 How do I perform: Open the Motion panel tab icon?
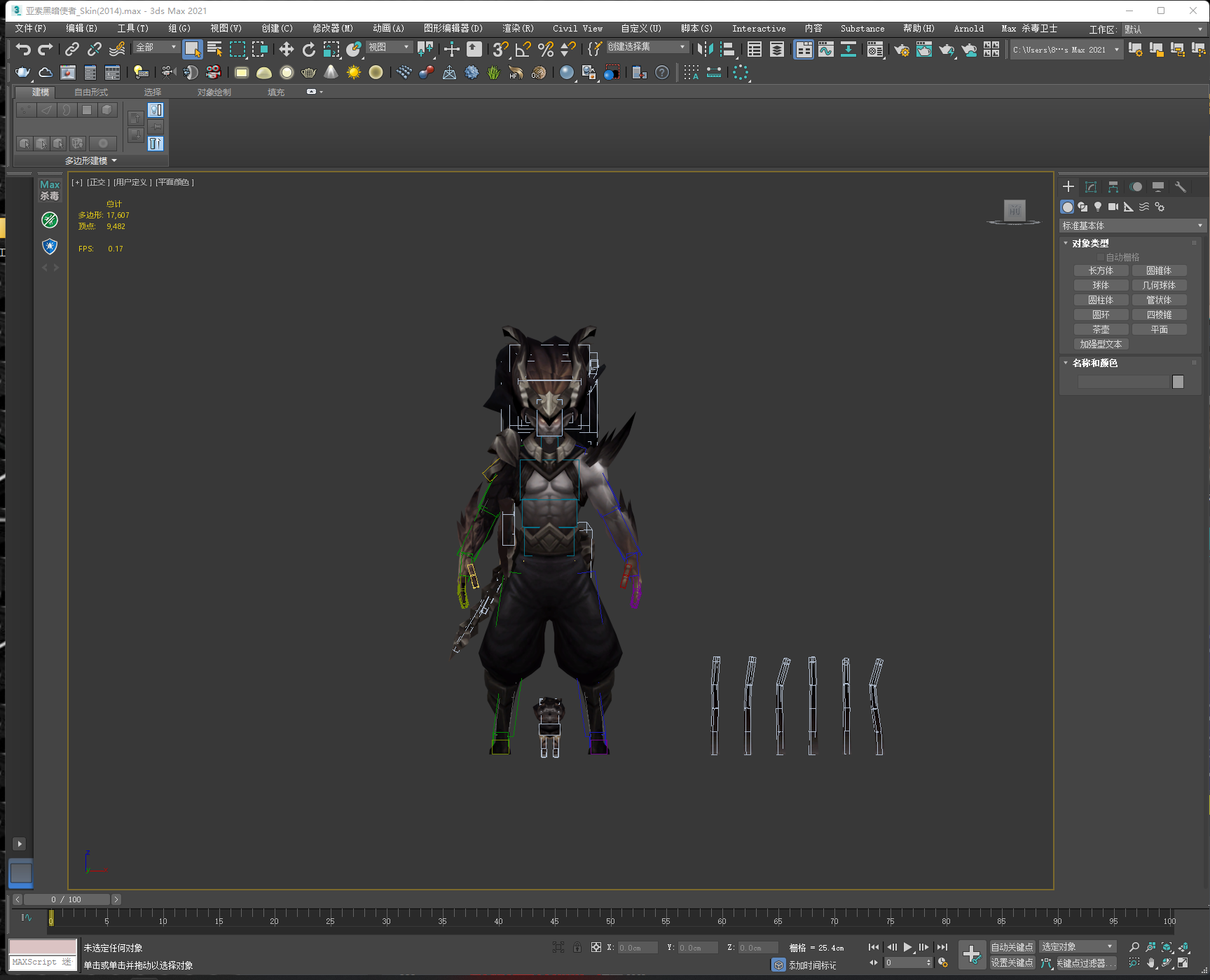tap(1136, 186)
